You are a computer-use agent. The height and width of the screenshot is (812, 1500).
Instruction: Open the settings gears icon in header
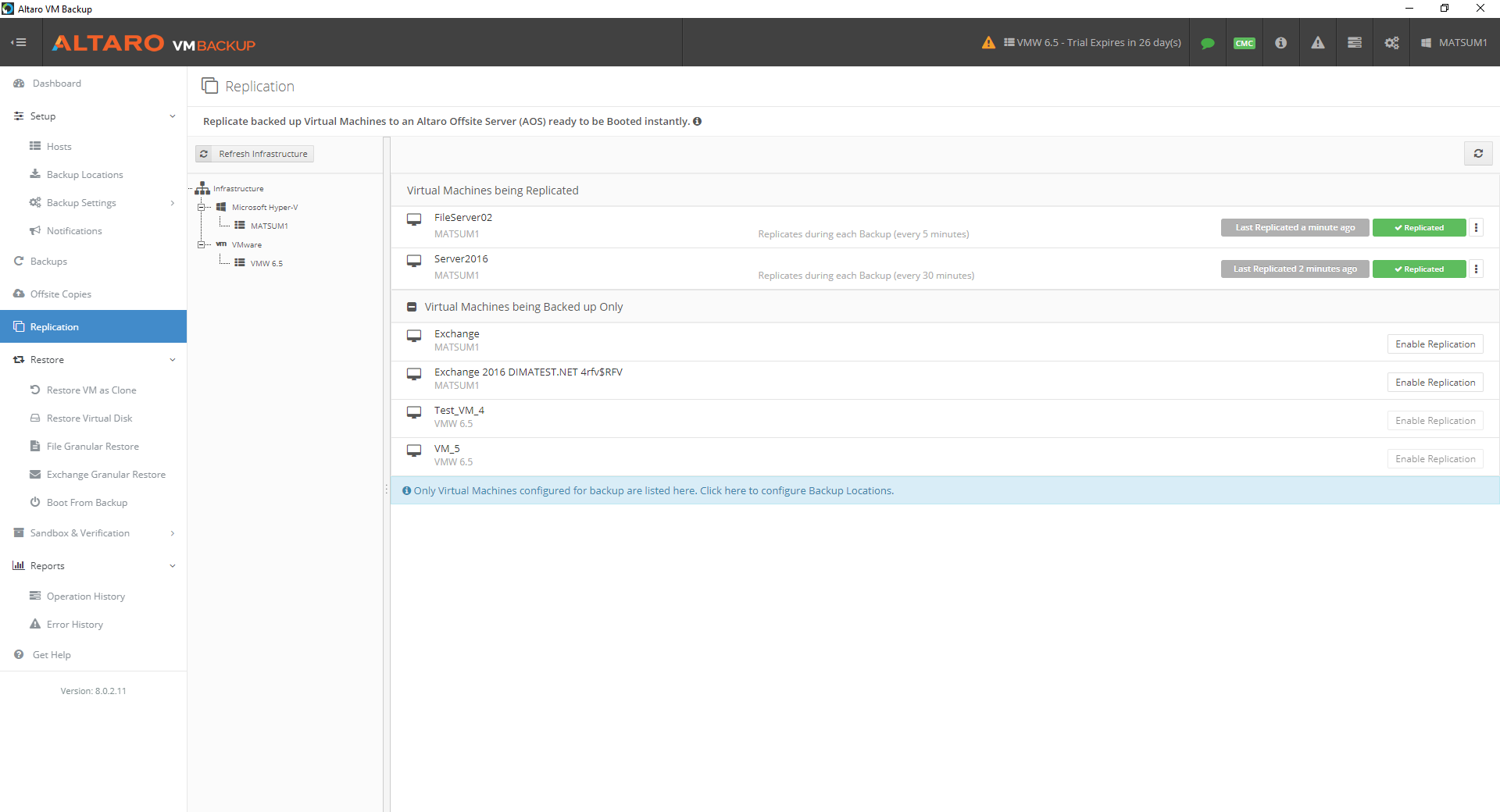pos(1392,43)
